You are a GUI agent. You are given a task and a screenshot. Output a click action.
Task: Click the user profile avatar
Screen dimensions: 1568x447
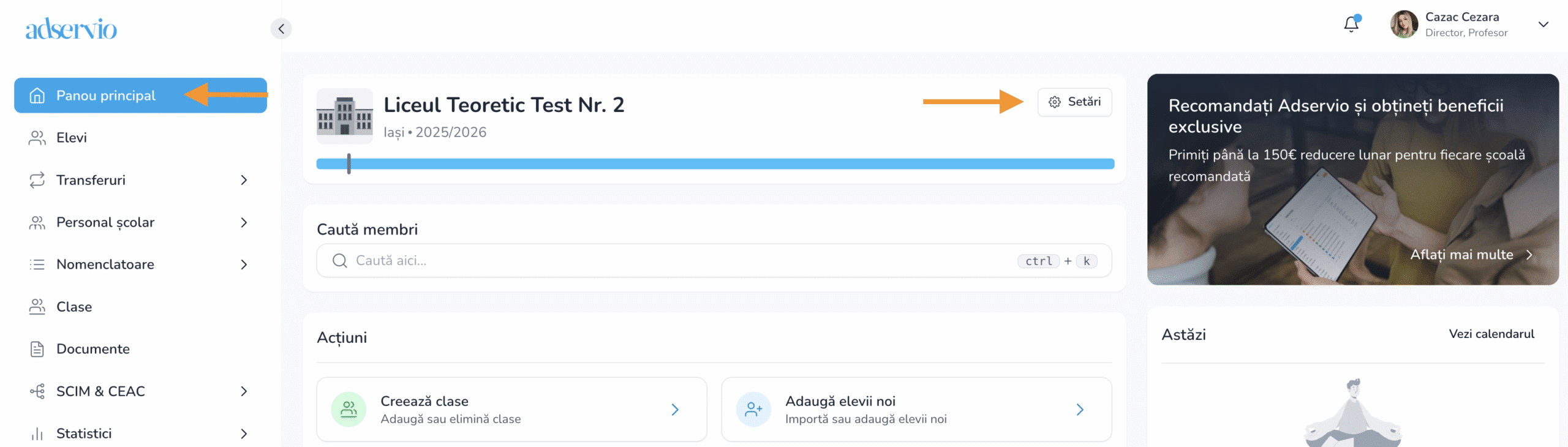pyautogui.click(x=1404, y=24)
